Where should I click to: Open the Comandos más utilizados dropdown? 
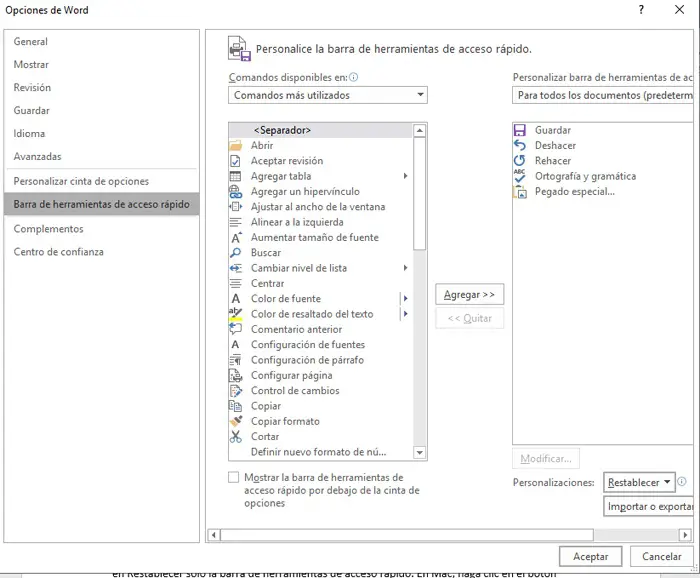[x=328, y=95]
